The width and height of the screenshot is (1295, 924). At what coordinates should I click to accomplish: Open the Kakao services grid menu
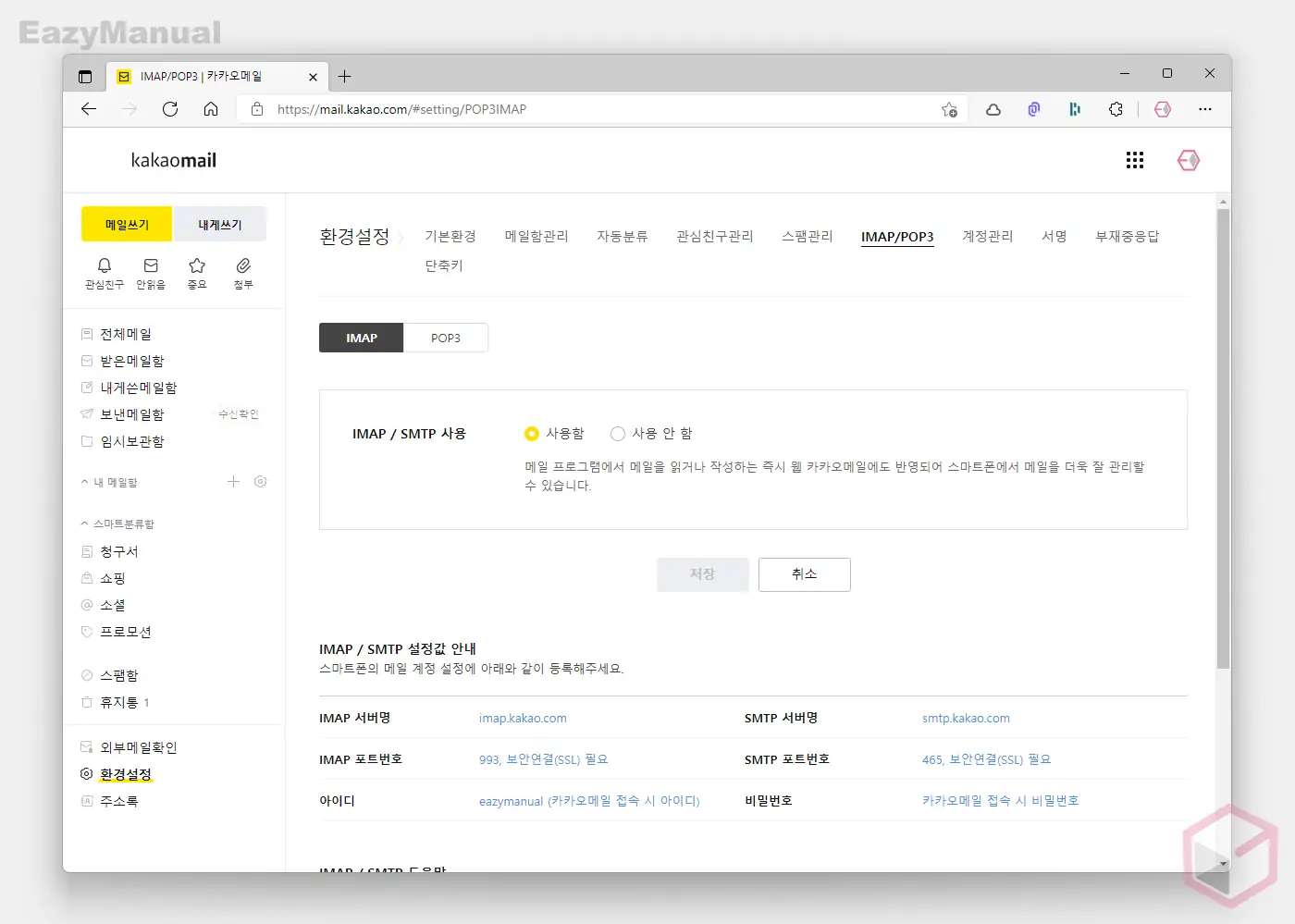point(1135,161)
